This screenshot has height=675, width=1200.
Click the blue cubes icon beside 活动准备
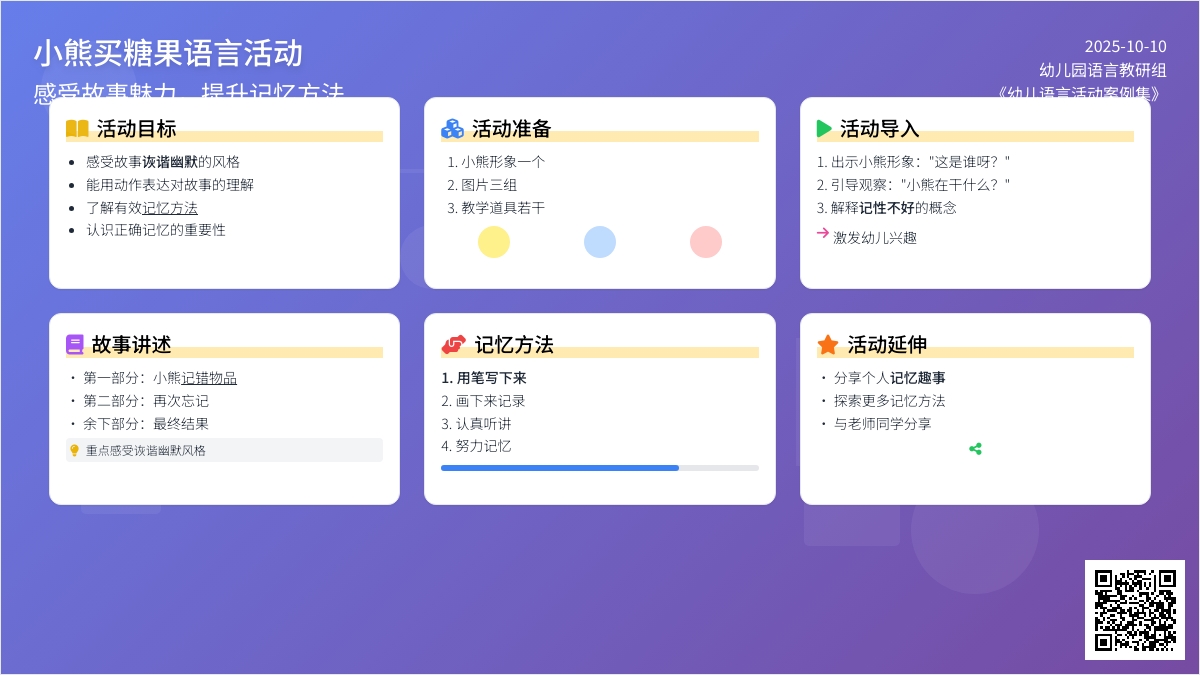(452, 129)
